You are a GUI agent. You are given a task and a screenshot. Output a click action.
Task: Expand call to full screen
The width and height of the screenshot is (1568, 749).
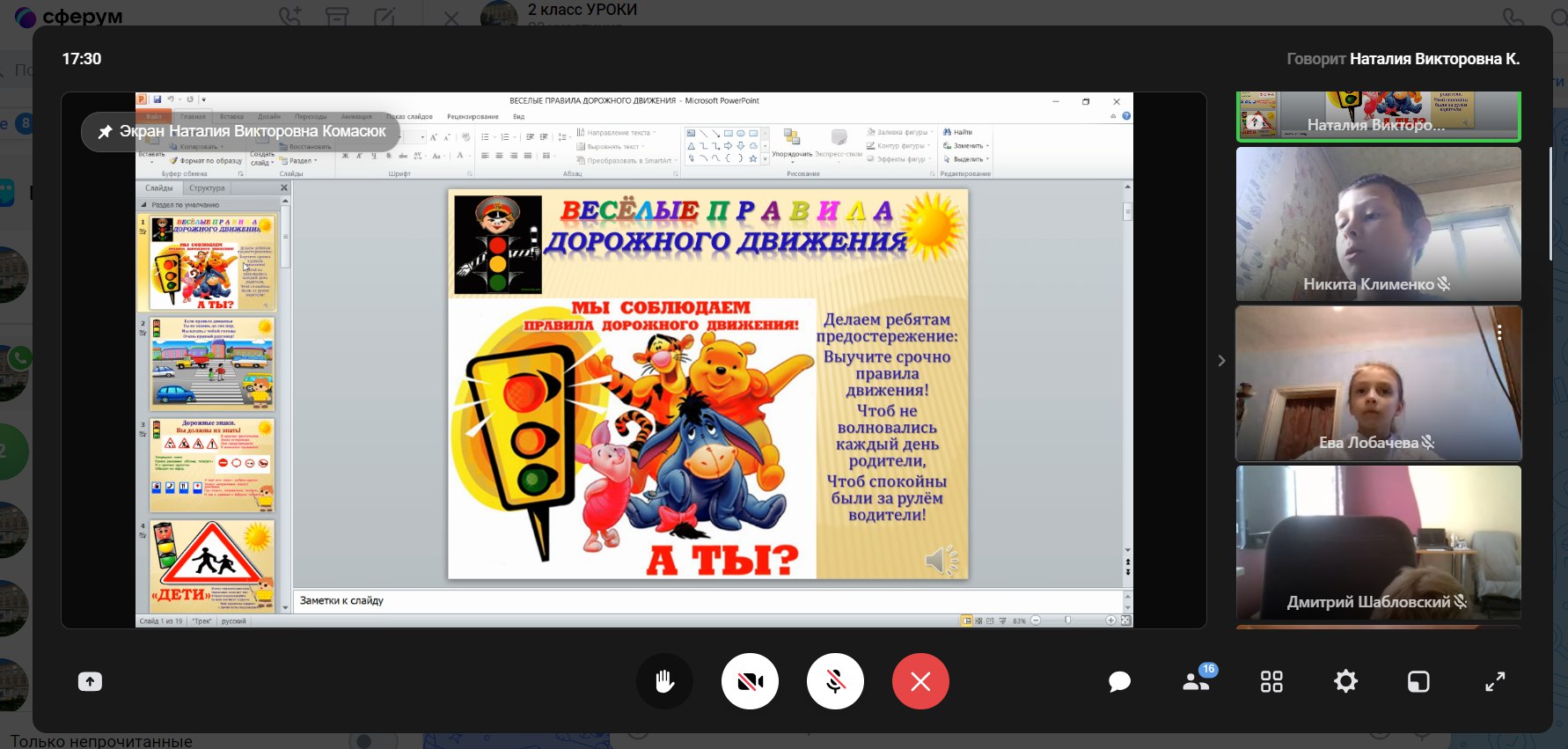(x=1495, y=681)
